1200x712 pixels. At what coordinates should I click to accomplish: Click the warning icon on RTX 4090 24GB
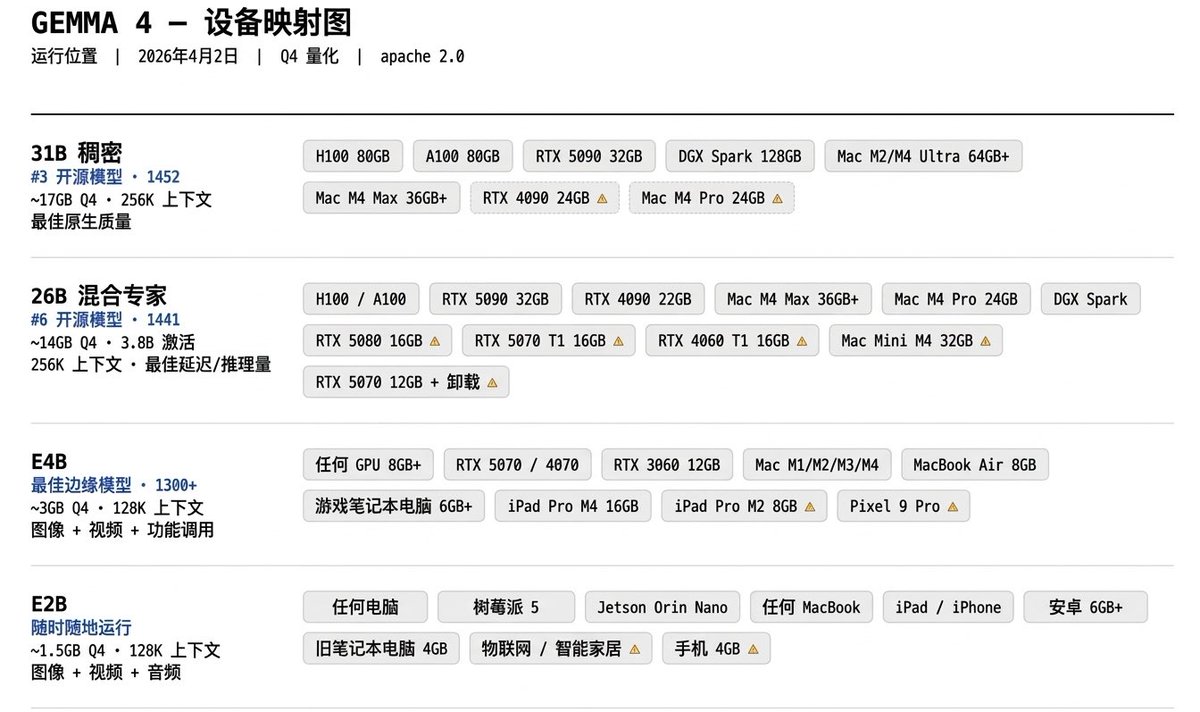click(602, 198)
